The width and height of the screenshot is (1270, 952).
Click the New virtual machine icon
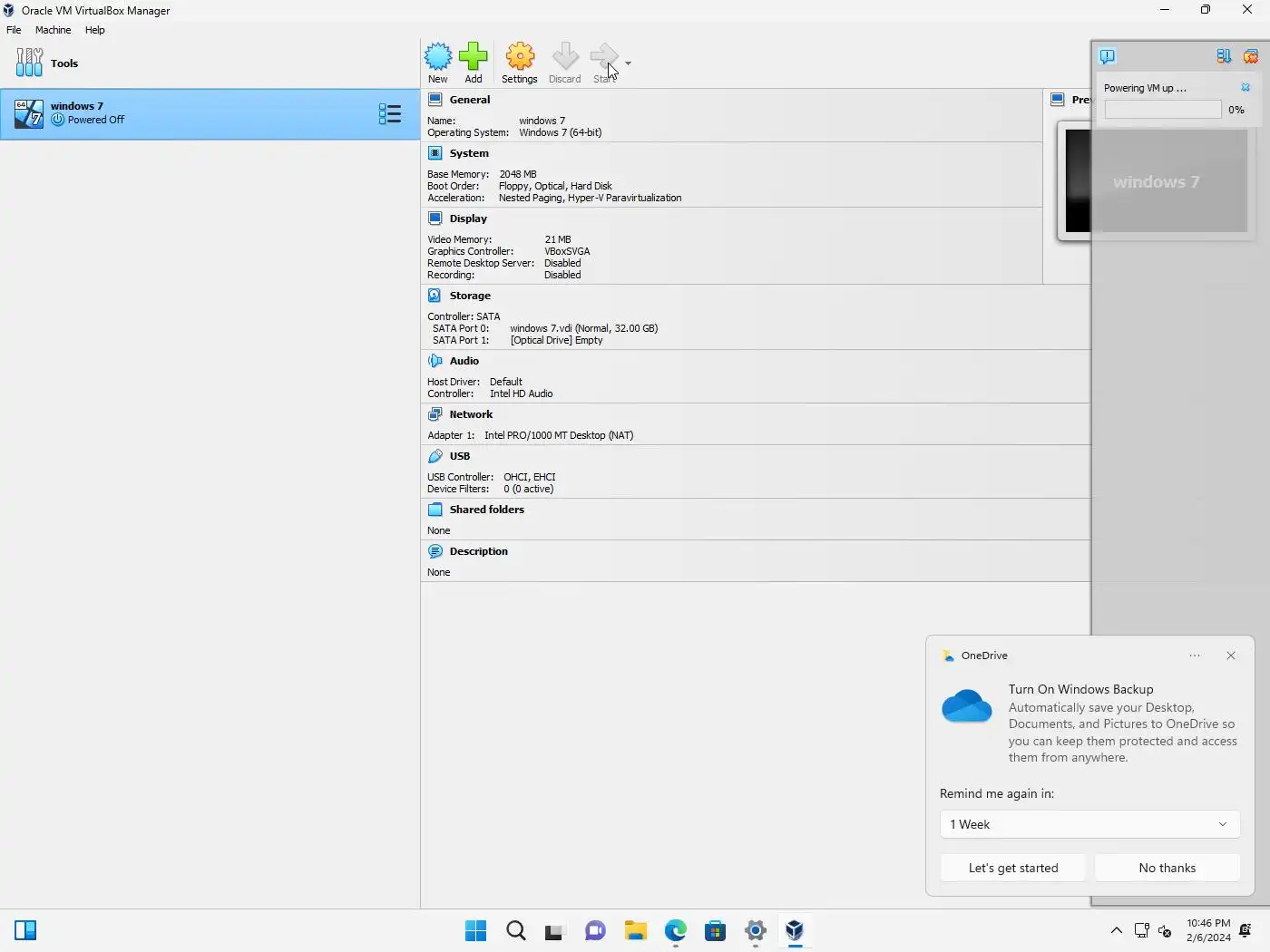(x=438, y=56)
